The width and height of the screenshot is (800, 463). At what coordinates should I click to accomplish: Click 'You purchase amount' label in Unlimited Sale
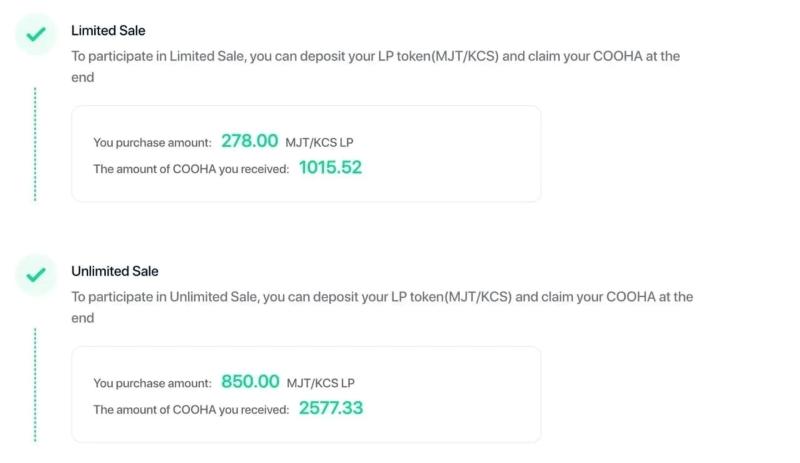pos(152,383)
